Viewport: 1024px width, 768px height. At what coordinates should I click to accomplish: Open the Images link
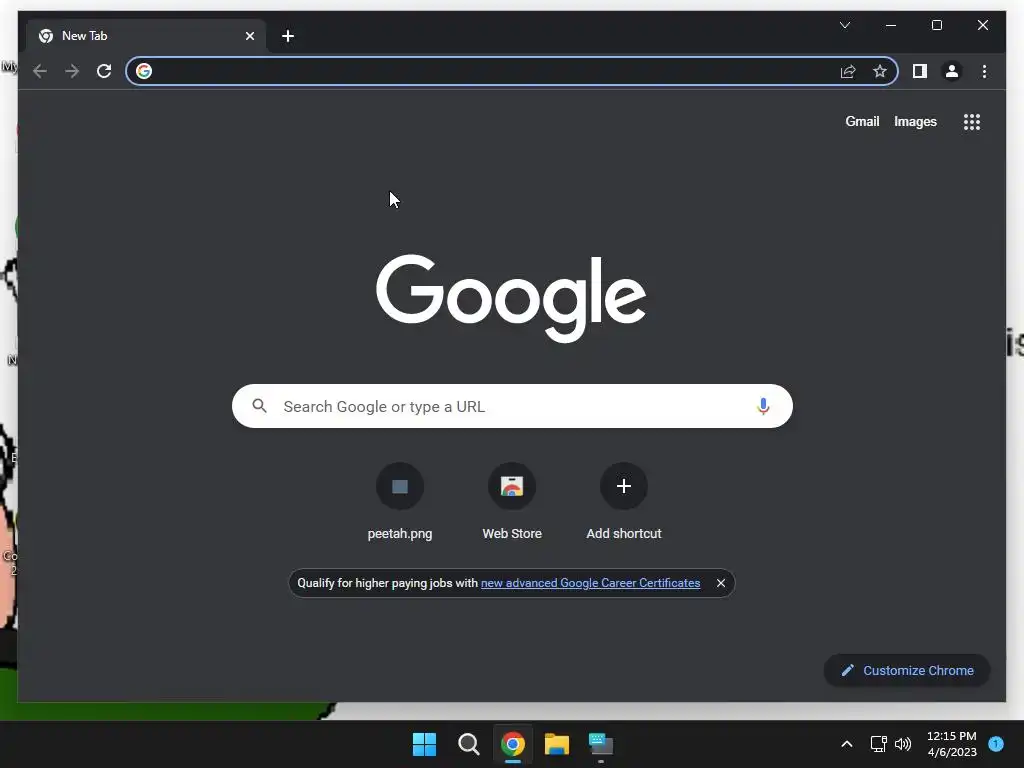pos(915,121)
